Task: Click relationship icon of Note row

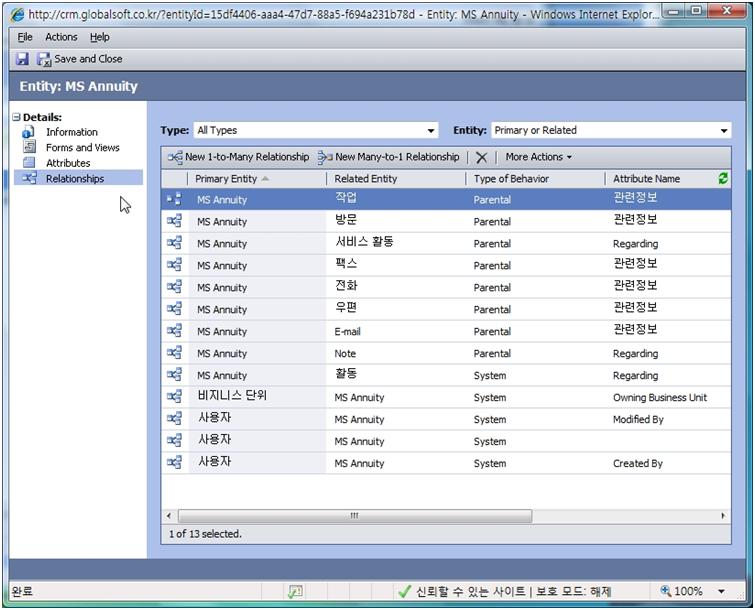Action: [x=174, y=353]
